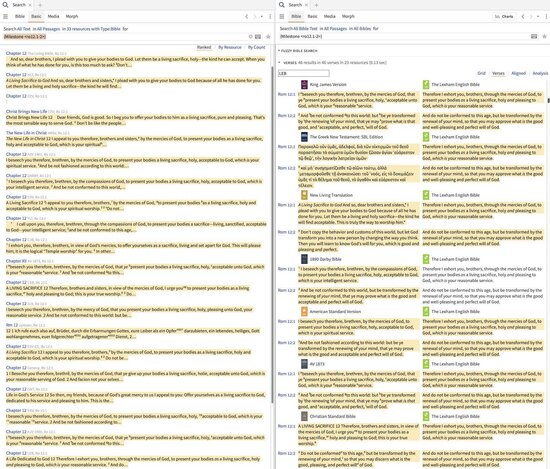Click the star favorite icon in left search

click(x=268, y=36)
